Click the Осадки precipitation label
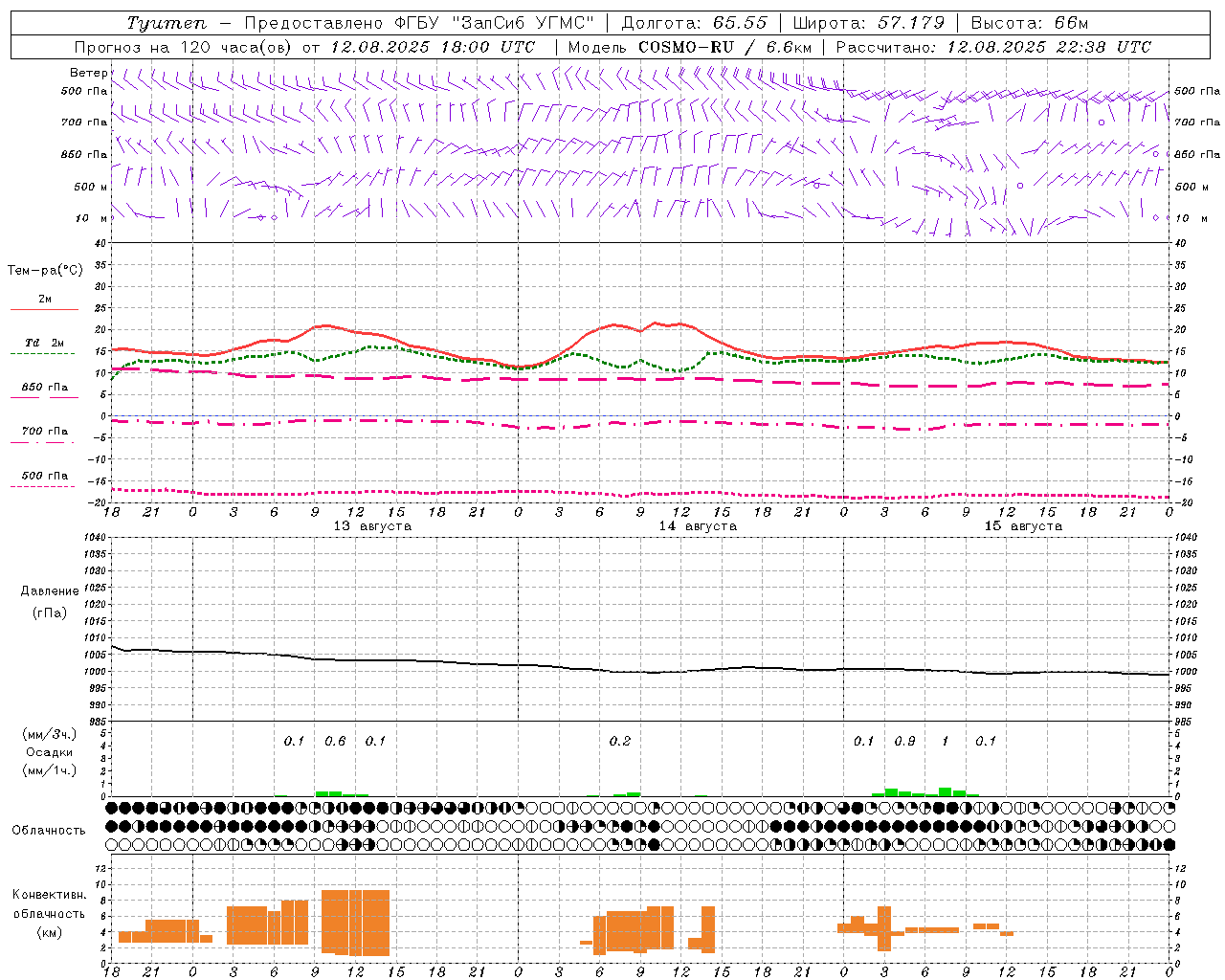This screenshot has width=1225, height=980. (49, 752)
